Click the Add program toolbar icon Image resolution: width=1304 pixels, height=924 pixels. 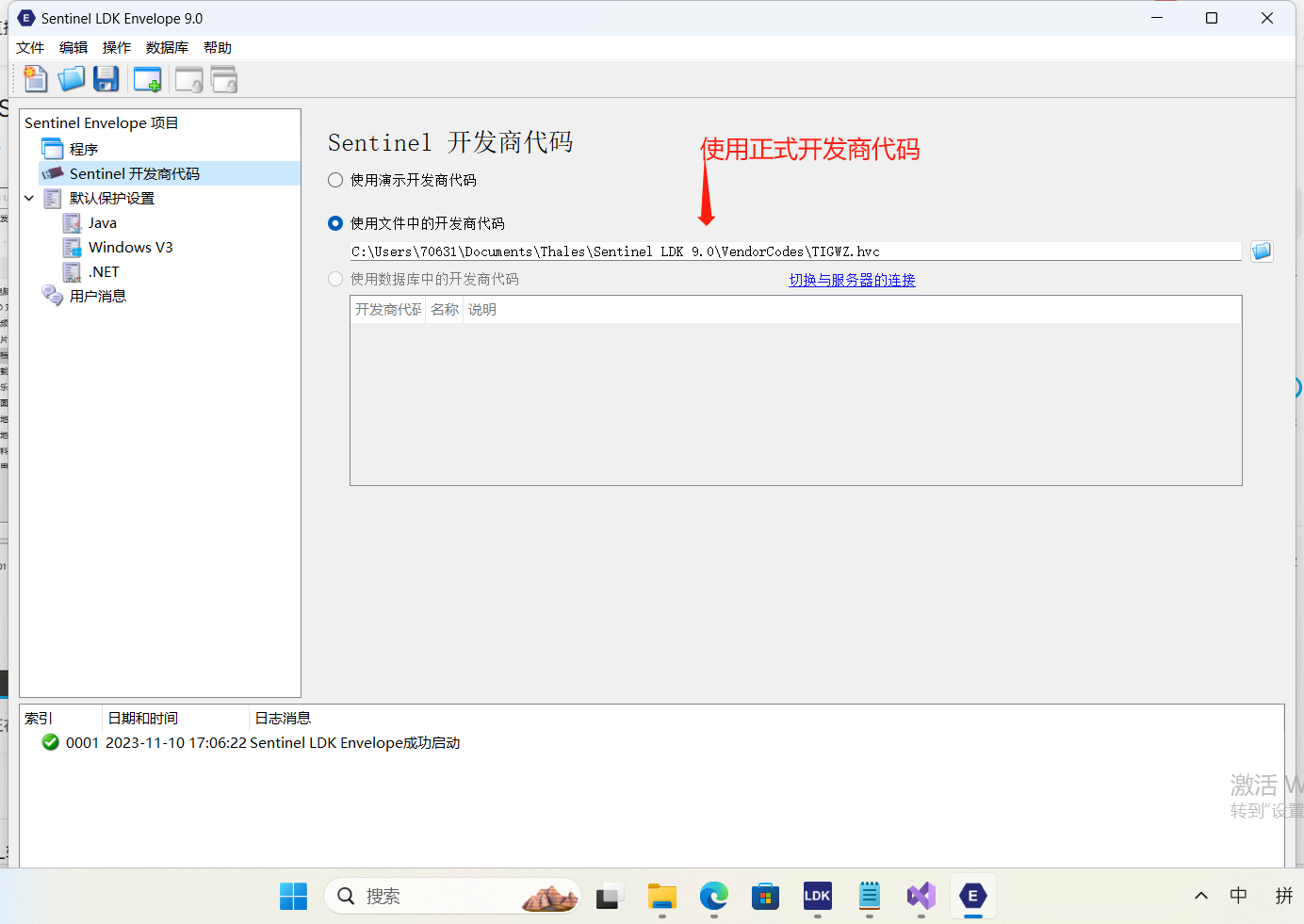click(x=147, y=80)
